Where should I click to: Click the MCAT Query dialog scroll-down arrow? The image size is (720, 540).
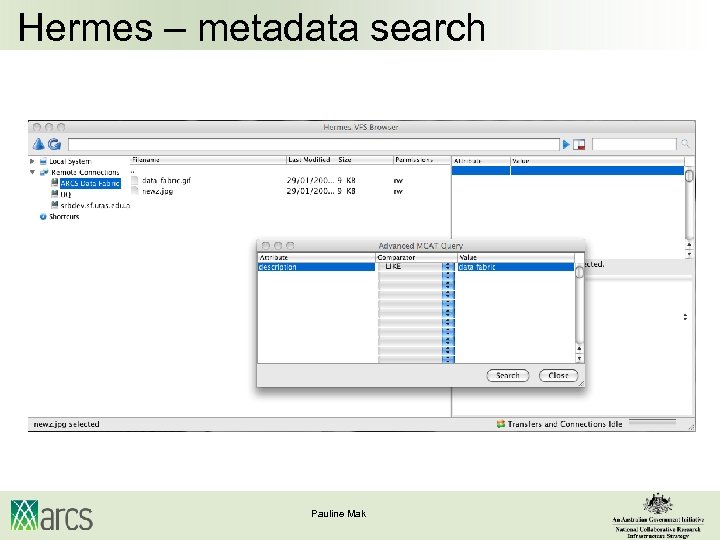[579, 358]
